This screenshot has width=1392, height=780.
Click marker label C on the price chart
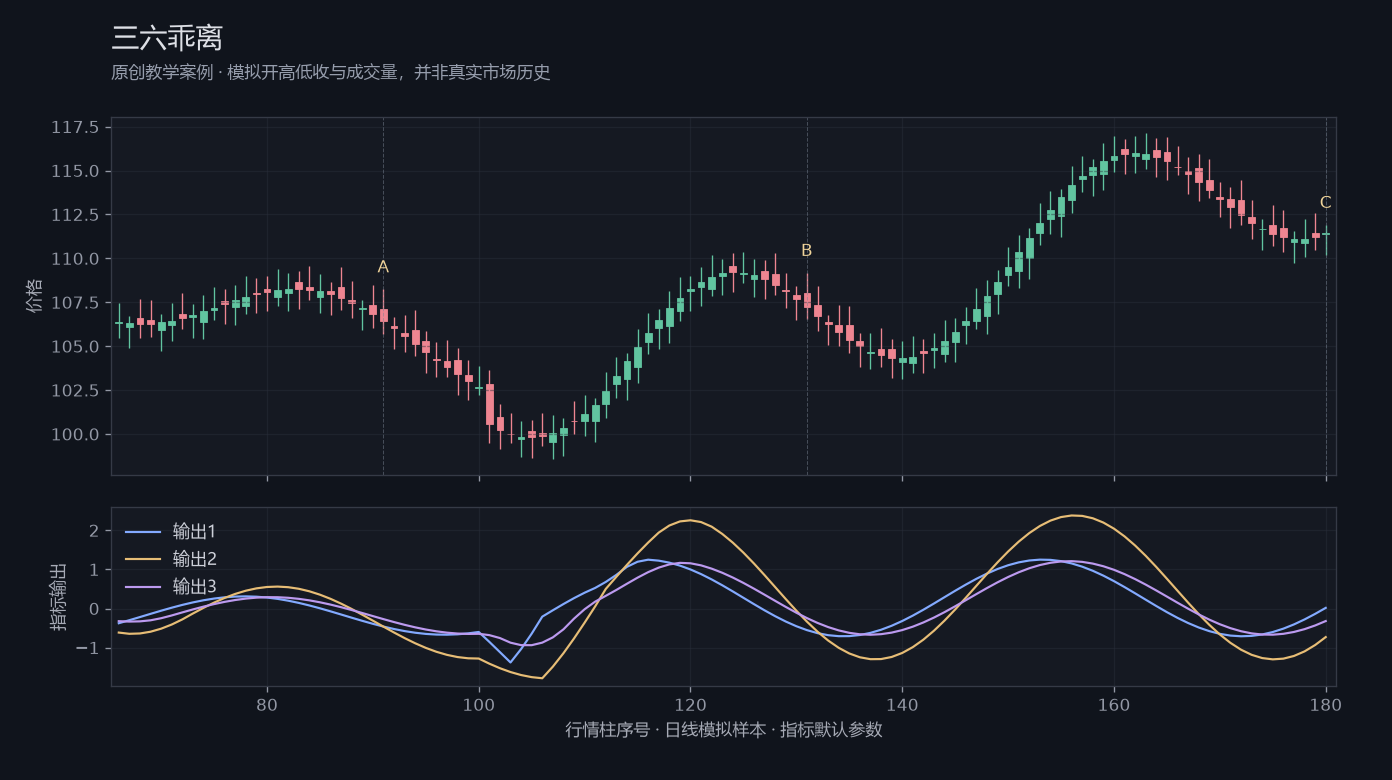1326,203
